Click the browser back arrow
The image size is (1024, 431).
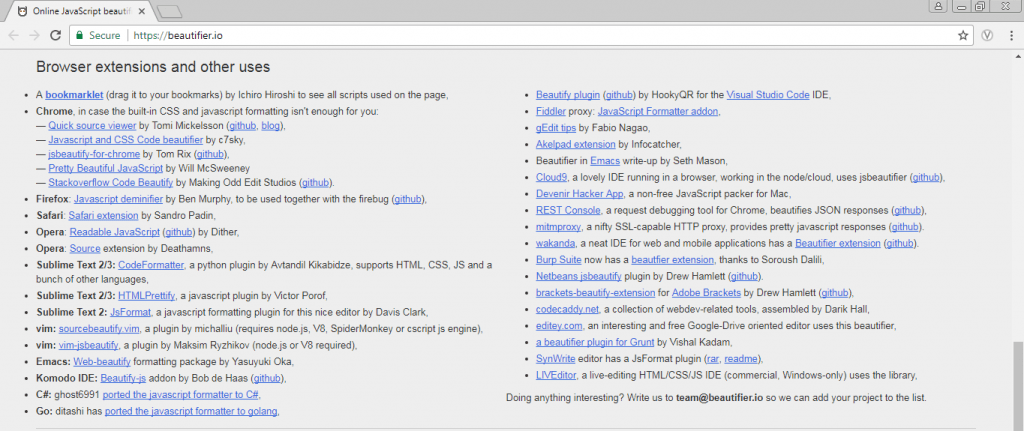click(13, 35)
